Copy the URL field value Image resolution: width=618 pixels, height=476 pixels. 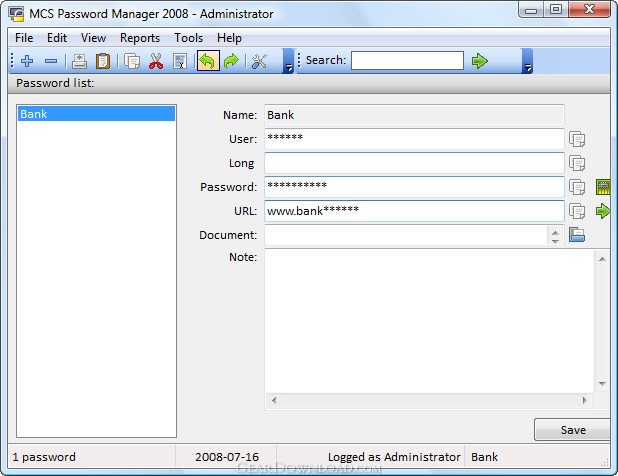pyautogui.click(x=577, y=211)
